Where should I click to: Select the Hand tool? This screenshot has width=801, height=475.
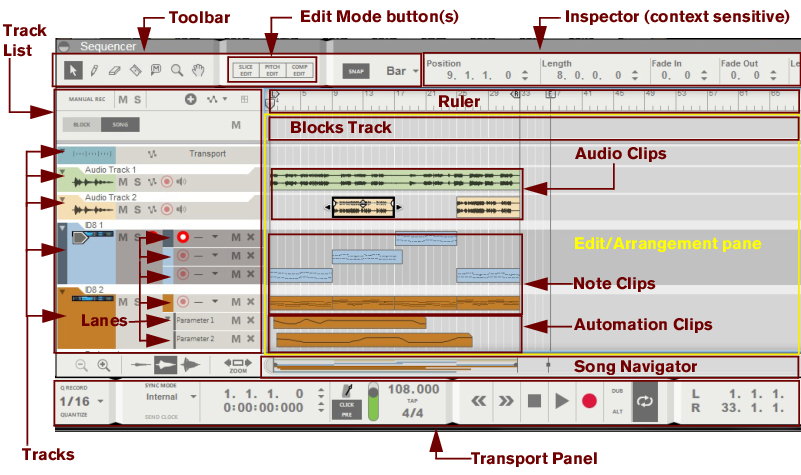point(198,71)
